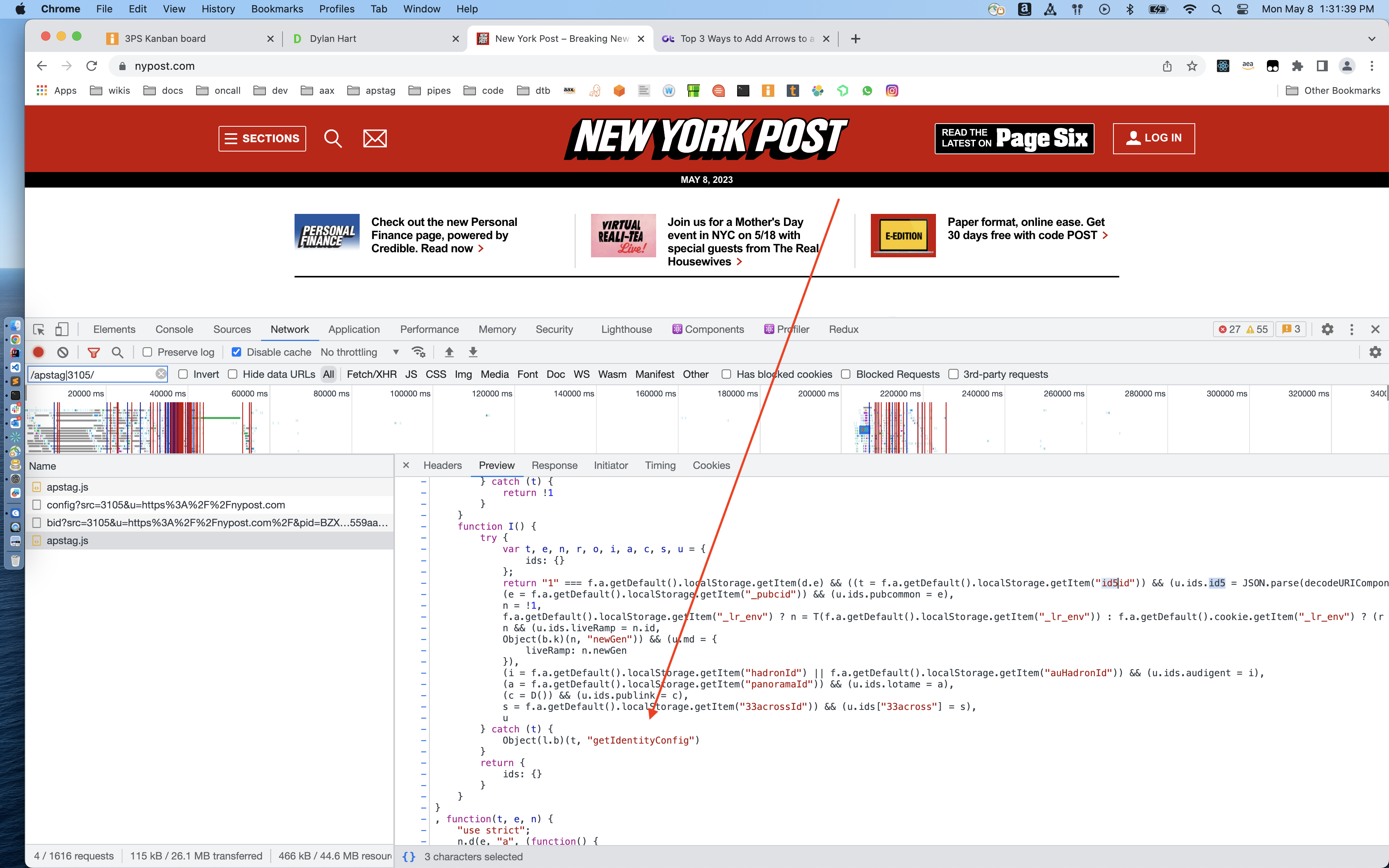Filter requests by Fetch/XHR type
The width and height of the screenshot is (1389, 868).
[371, 374]
